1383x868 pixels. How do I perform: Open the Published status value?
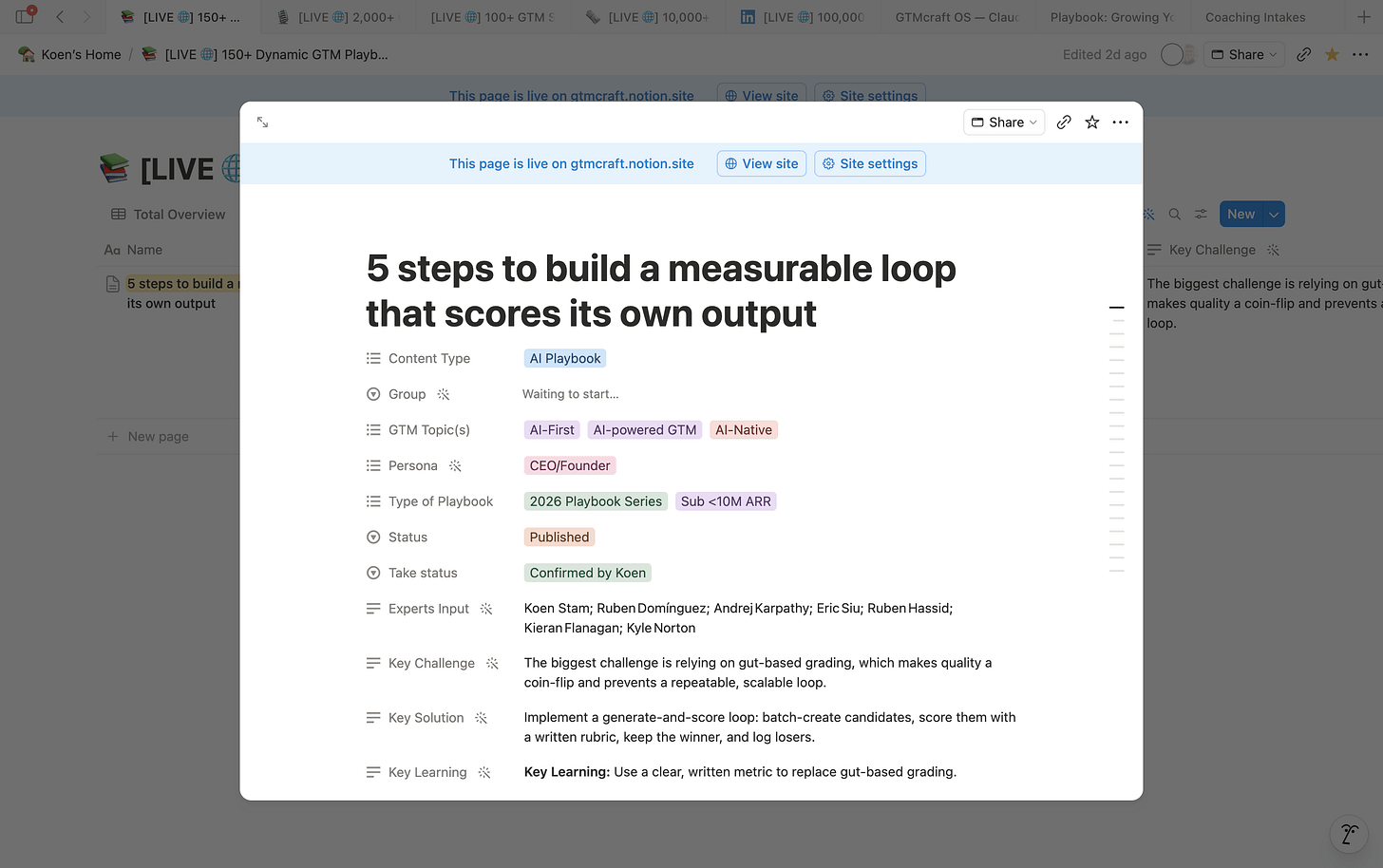click(559, 538)
